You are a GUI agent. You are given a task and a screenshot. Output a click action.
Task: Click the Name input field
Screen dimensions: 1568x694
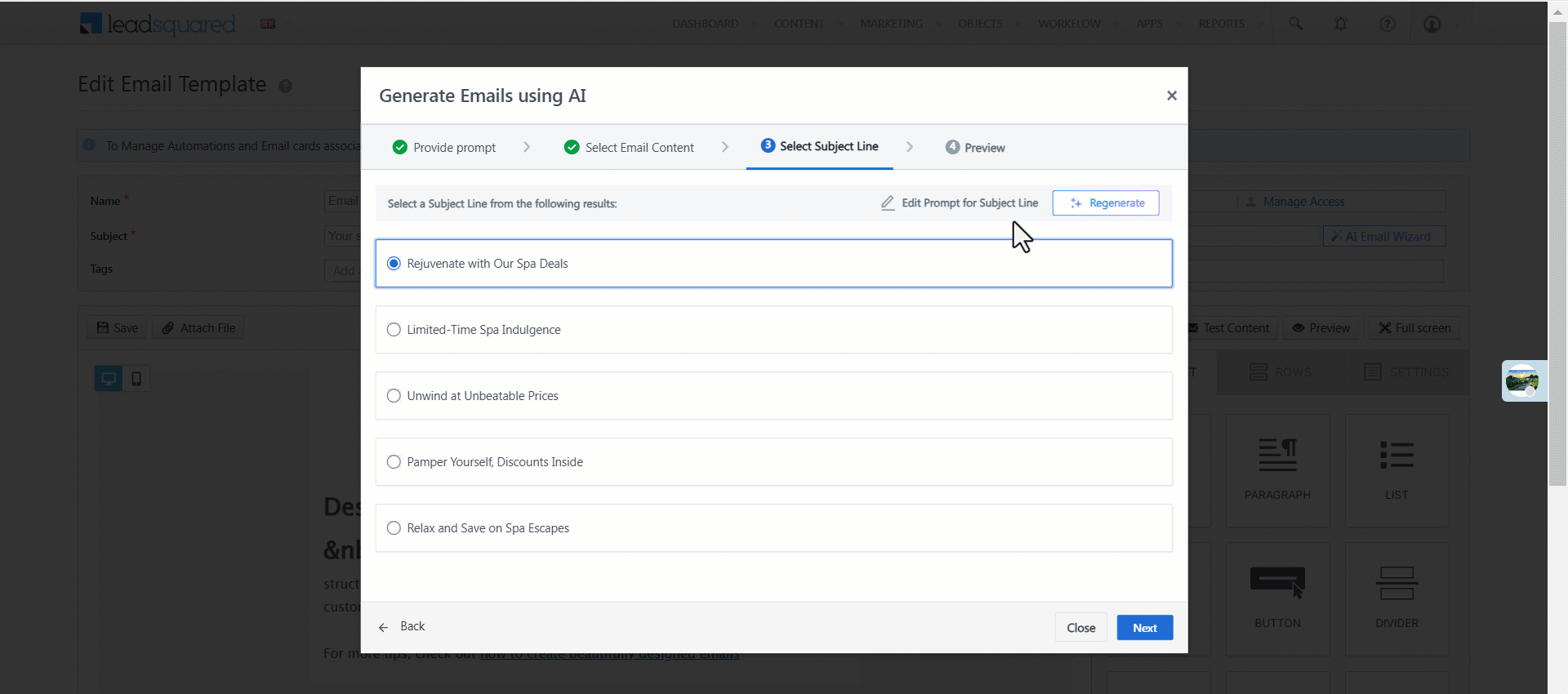click(x=342, y=201)
